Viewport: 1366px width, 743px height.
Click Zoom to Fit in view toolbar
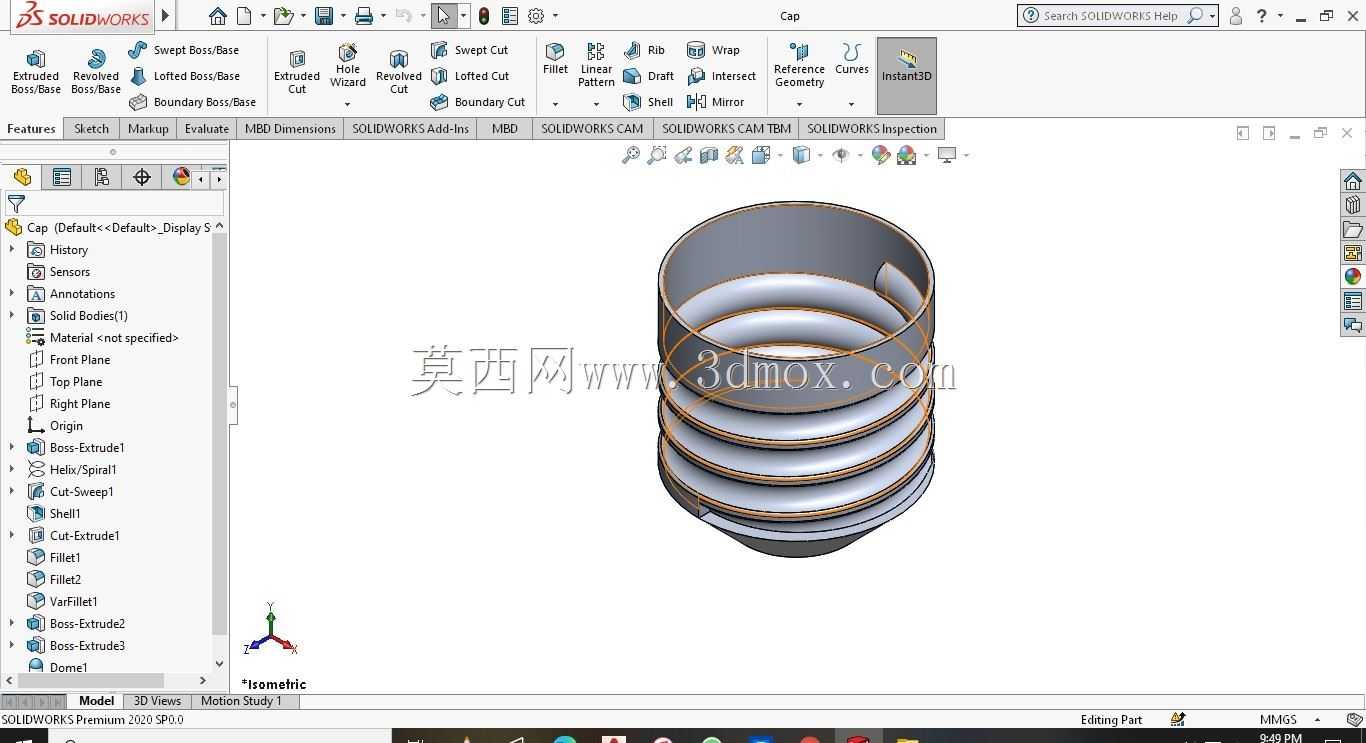[631, 155]
